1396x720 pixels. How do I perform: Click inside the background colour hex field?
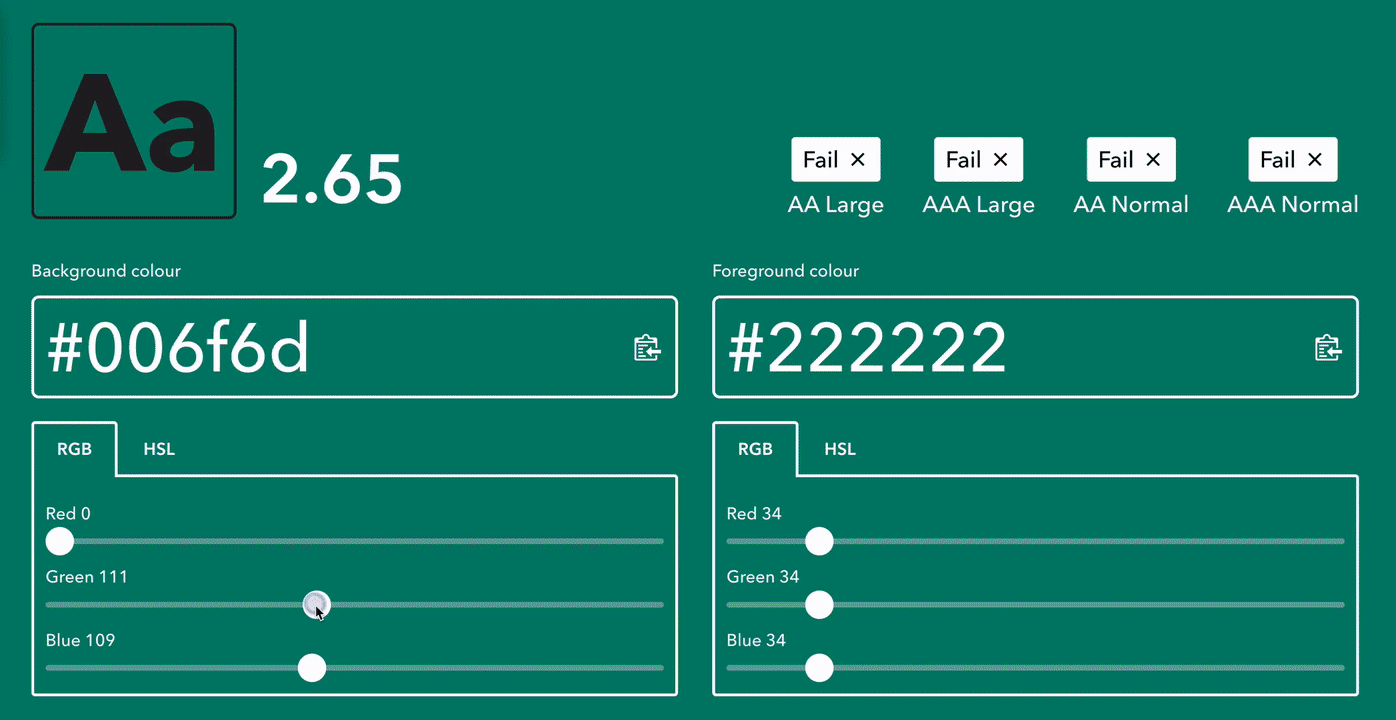(300, 347)
